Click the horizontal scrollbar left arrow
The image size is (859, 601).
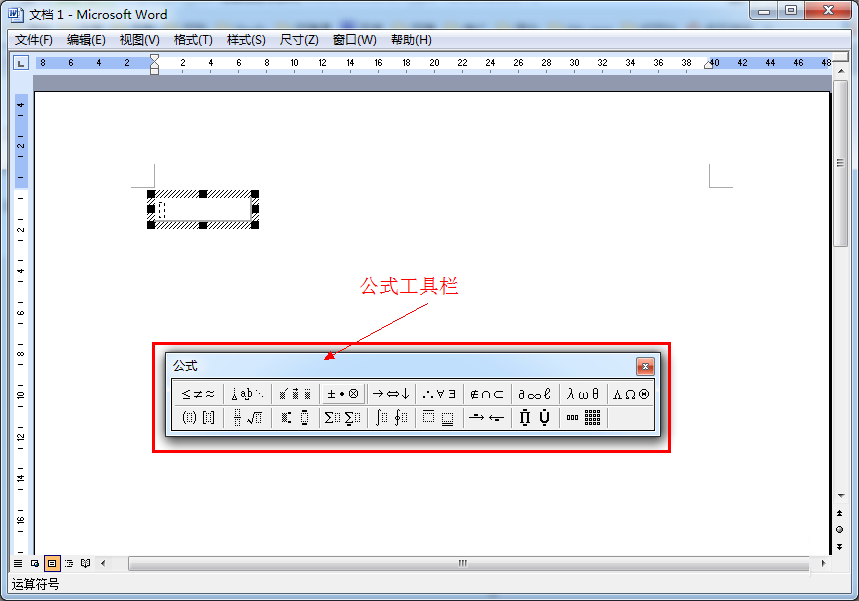(x=103, y=563)
